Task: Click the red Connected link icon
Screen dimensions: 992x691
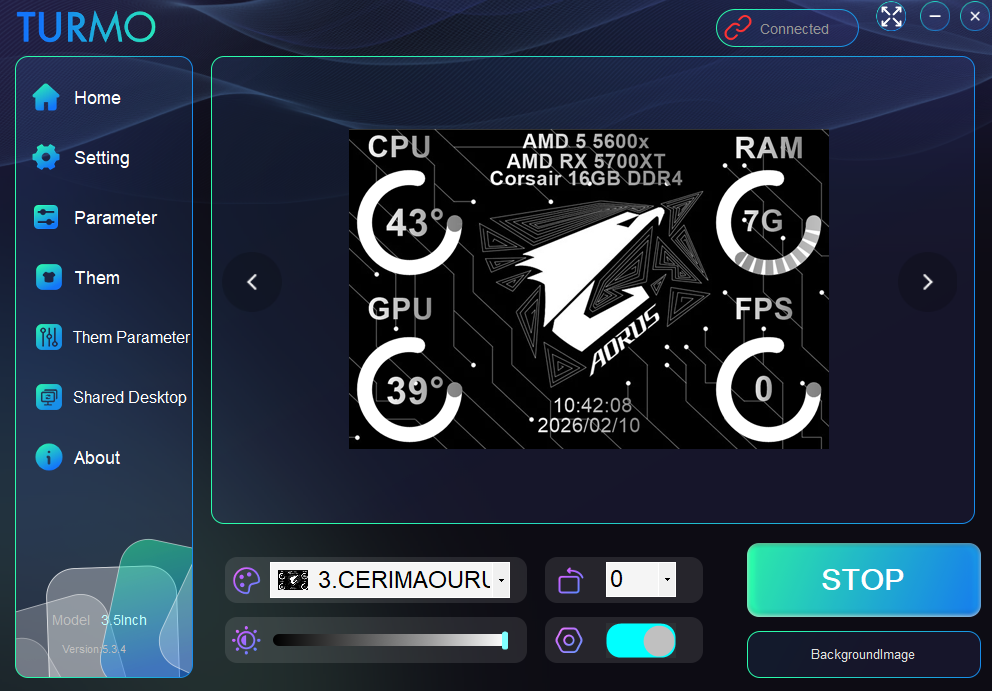Action: (738, 29)
